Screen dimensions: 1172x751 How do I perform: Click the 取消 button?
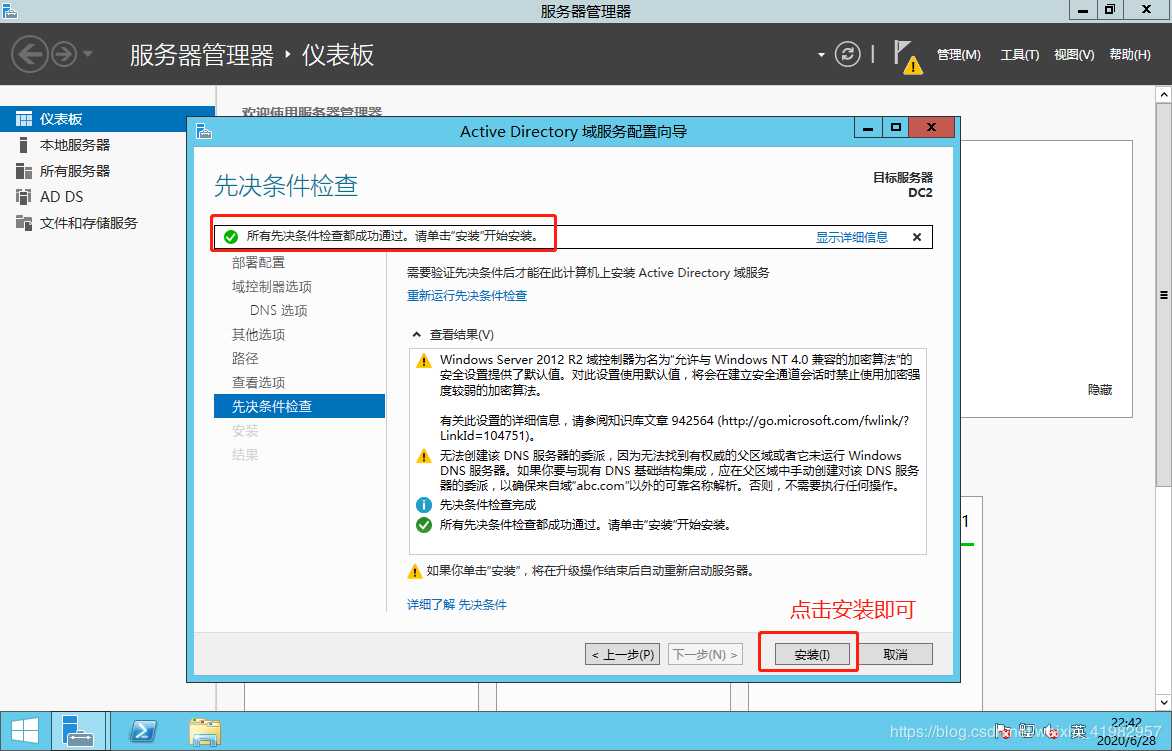pyautogui.click(x=895, y=655)
